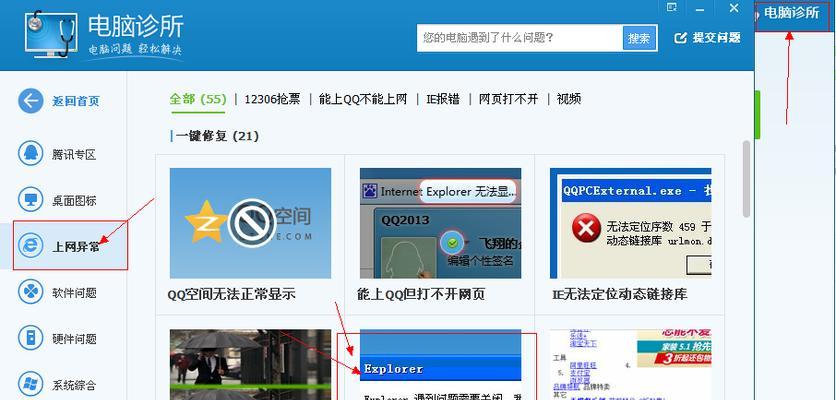Focus the 您的电脑遇到了什么问题 search field
This screenshot has height=400, width=836.
coord(520,38)
